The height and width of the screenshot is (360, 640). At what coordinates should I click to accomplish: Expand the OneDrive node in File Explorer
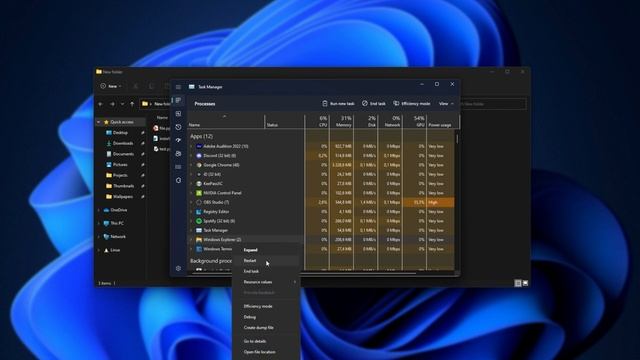[98, 210]
